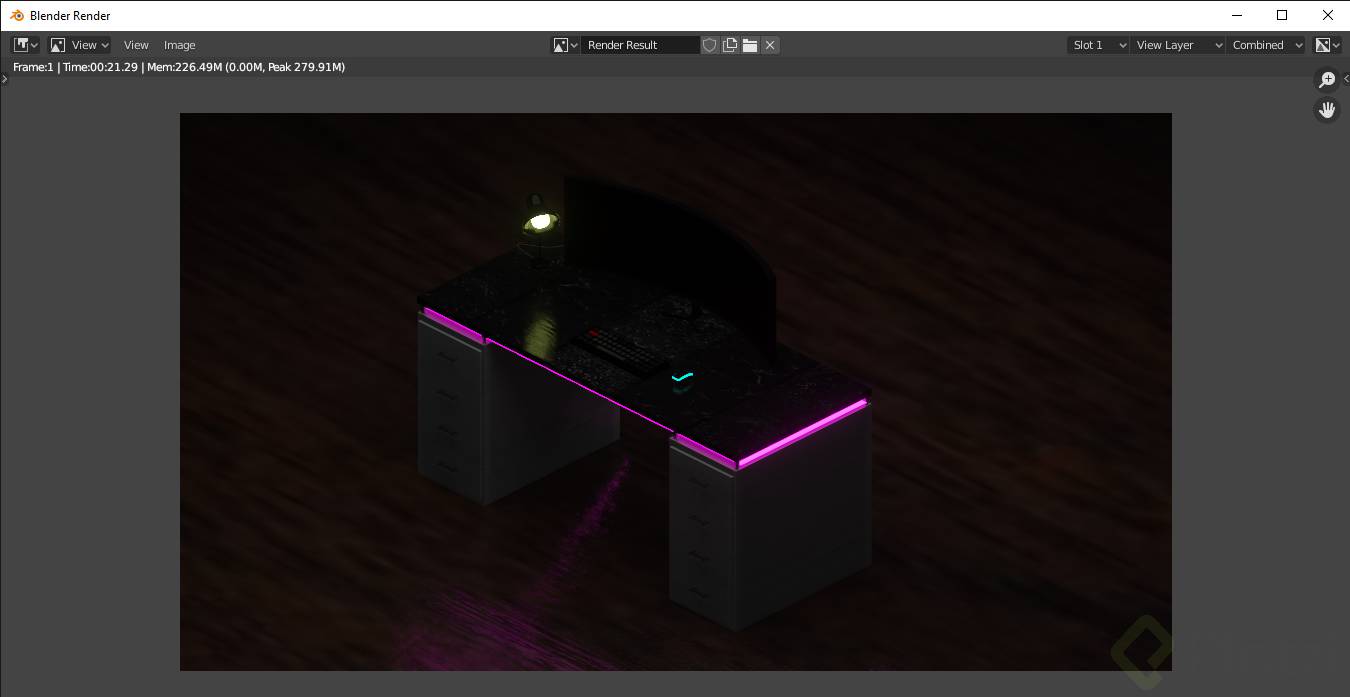Open the Combined render pass dropdown
The height and width of the screenshot is (697, 1350).
pos(1266,44)
